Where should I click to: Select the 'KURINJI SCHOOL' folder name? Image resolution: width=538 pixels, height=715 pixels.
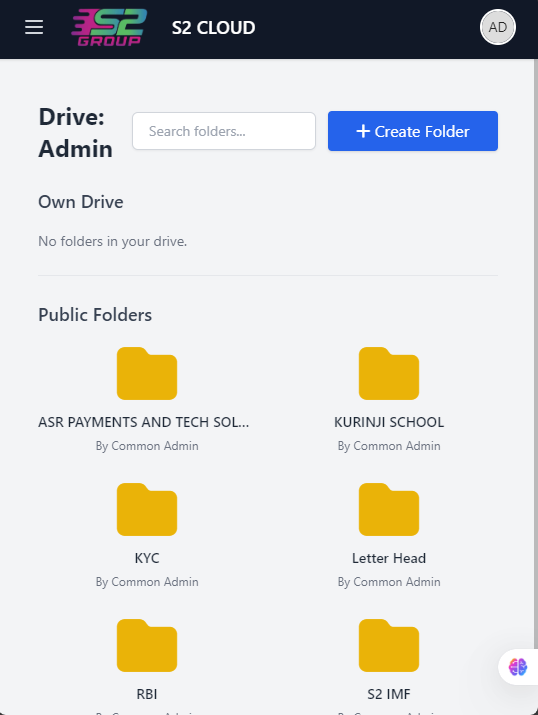pos(389,422)
